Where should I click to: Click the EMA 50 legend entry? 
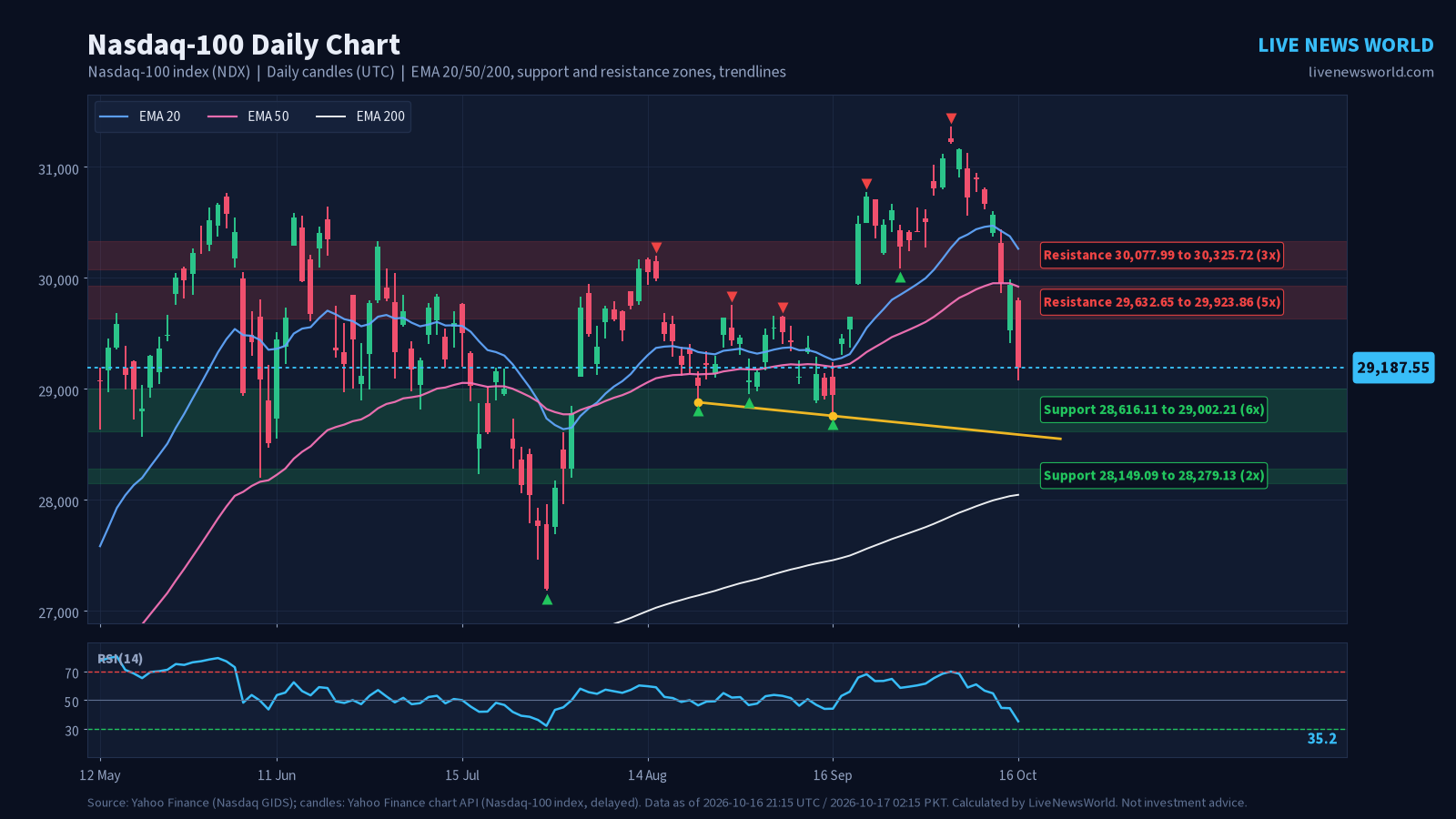coord(248,116)
